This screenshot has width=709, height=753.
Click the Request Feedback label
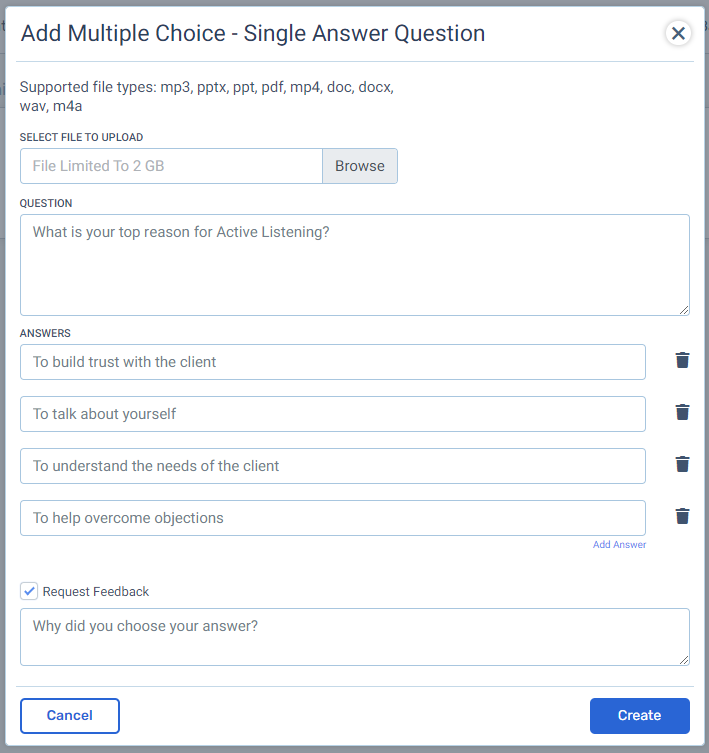tap(96, 592)
